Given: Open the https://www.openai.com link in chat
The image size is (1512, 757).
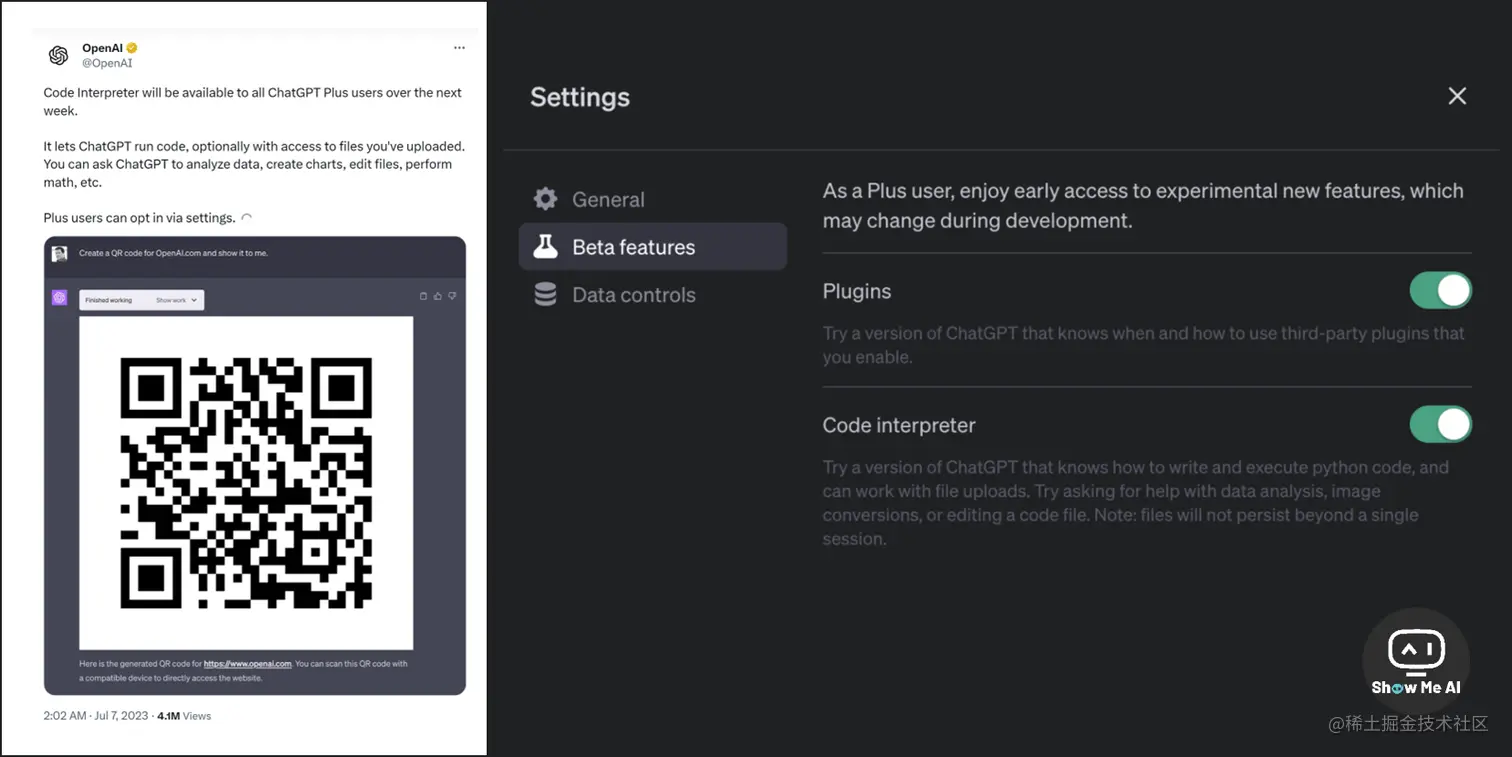Looking at the screenshot, I should point(247,664).
